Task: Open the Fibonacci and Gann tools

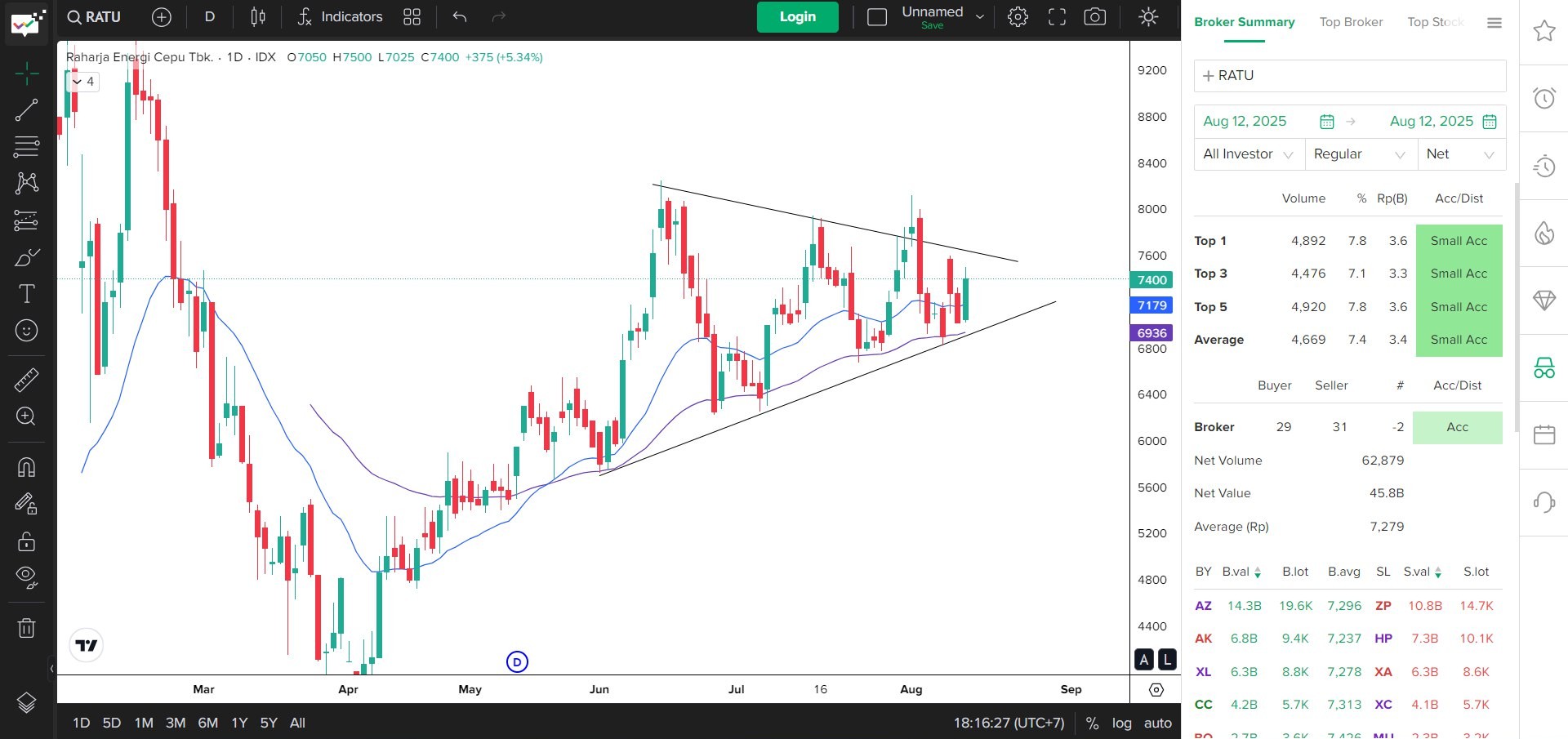Action: [26, 147]
